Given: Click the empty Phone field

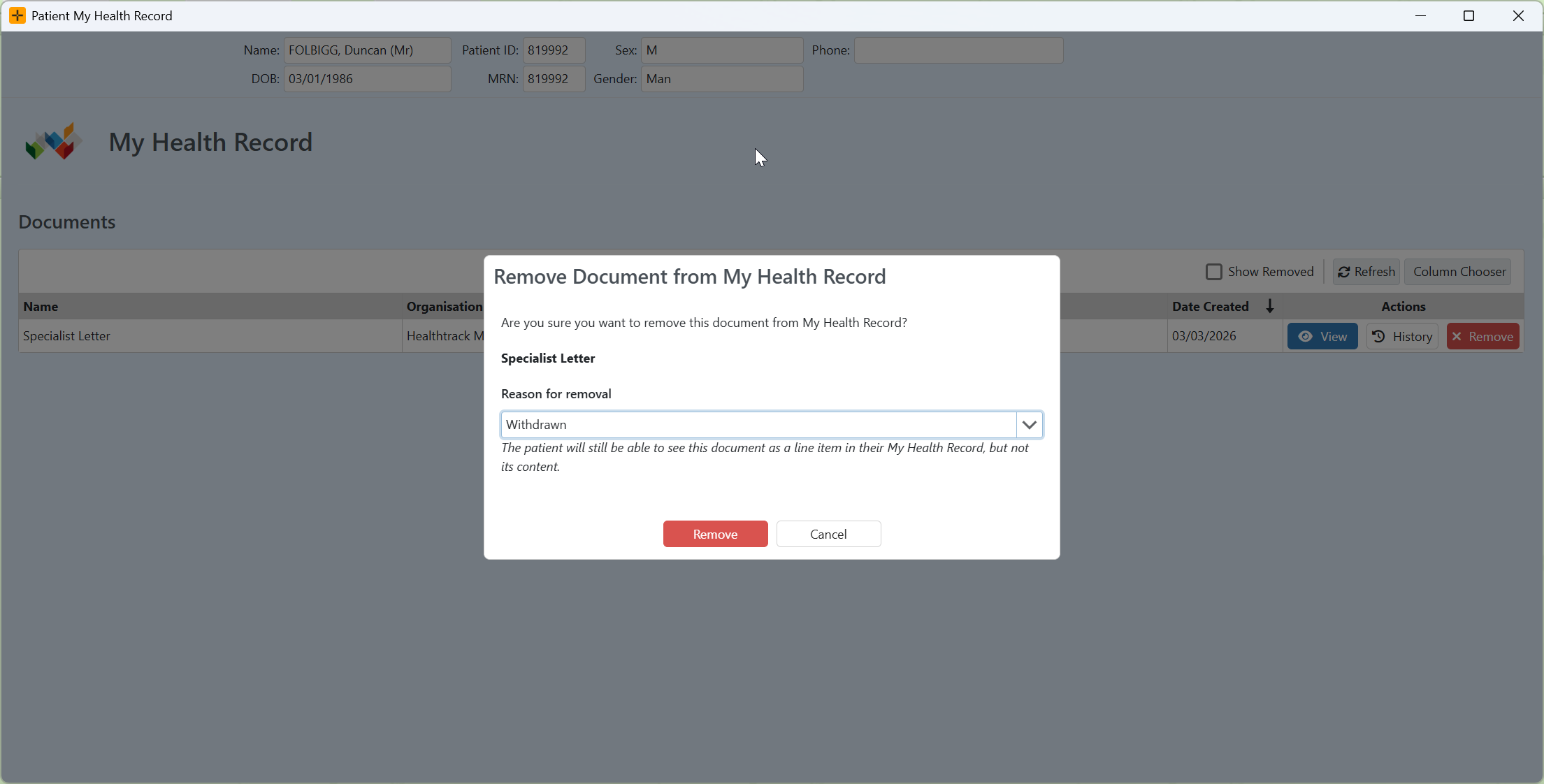Looking at the screenshot, I should coord(958,50).
